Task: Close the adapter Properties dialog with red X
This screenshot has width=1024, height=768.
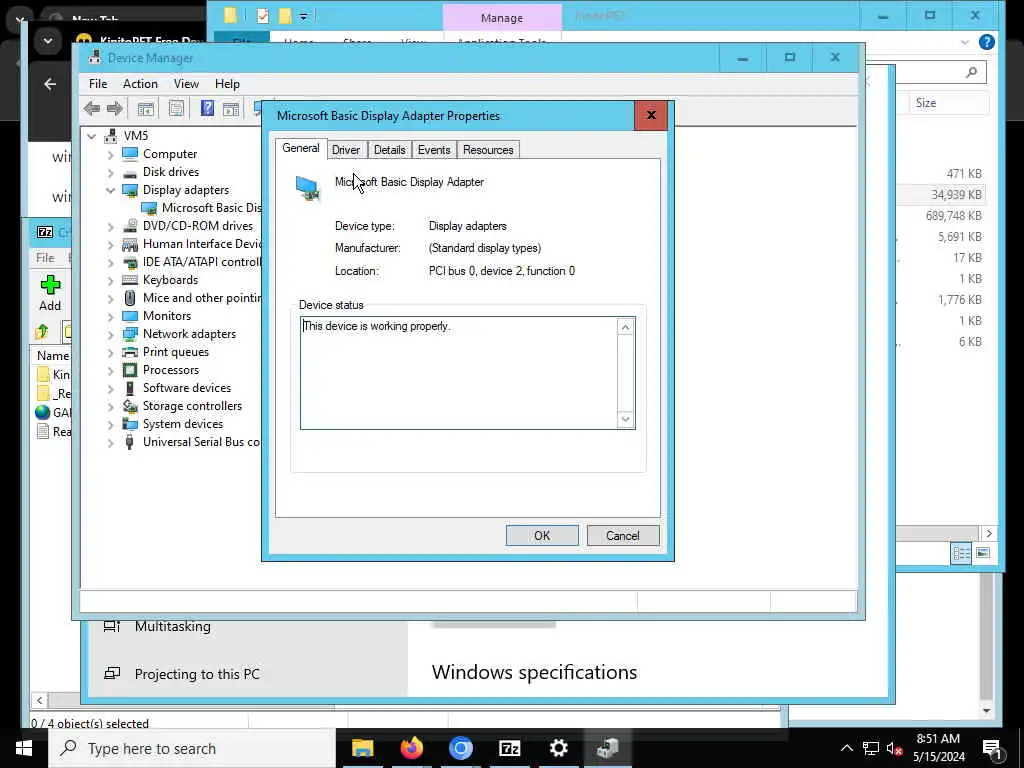Action: 651,116
